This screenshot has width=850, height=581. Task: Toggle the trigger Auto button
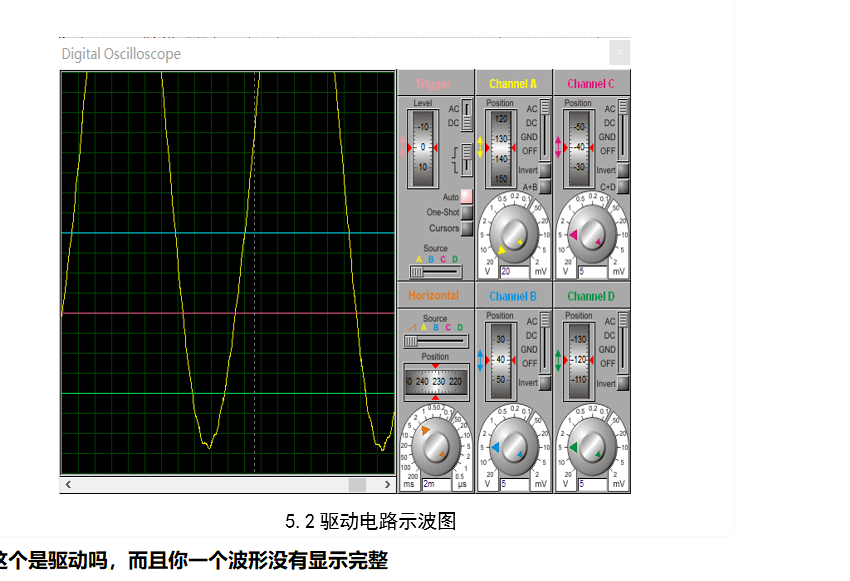466,196
